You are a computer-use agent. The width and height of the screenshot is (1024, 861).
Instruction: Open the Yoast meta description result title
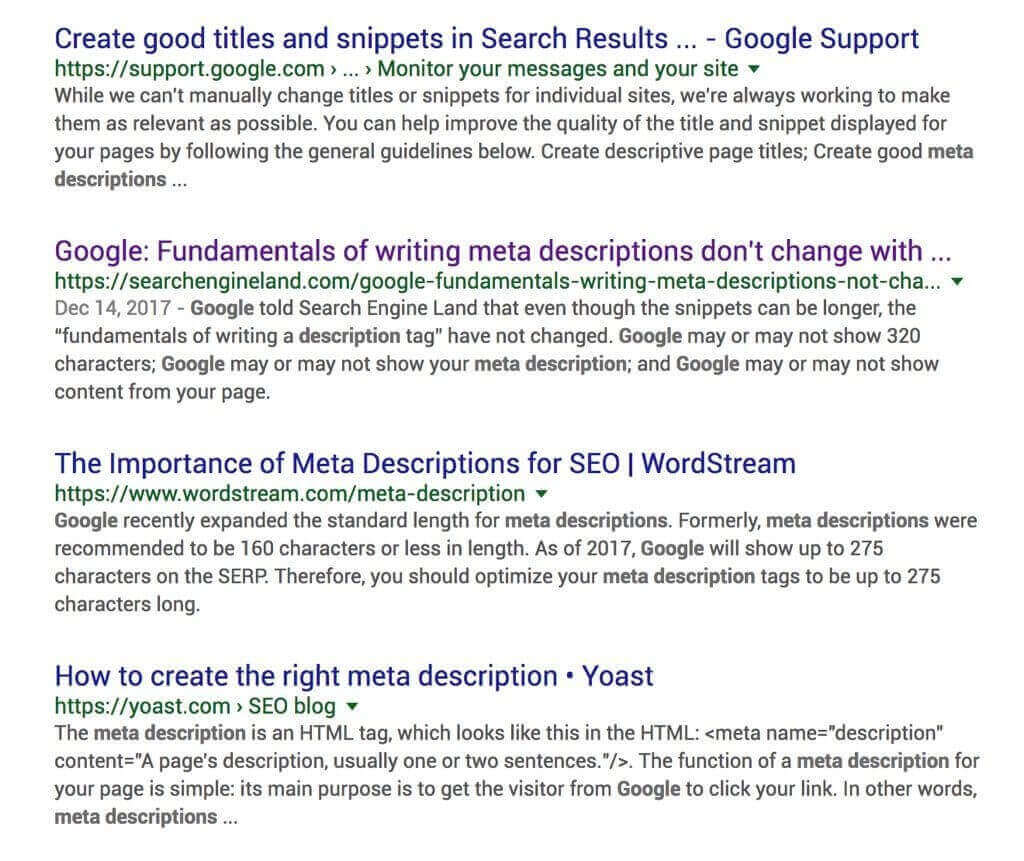354,676
